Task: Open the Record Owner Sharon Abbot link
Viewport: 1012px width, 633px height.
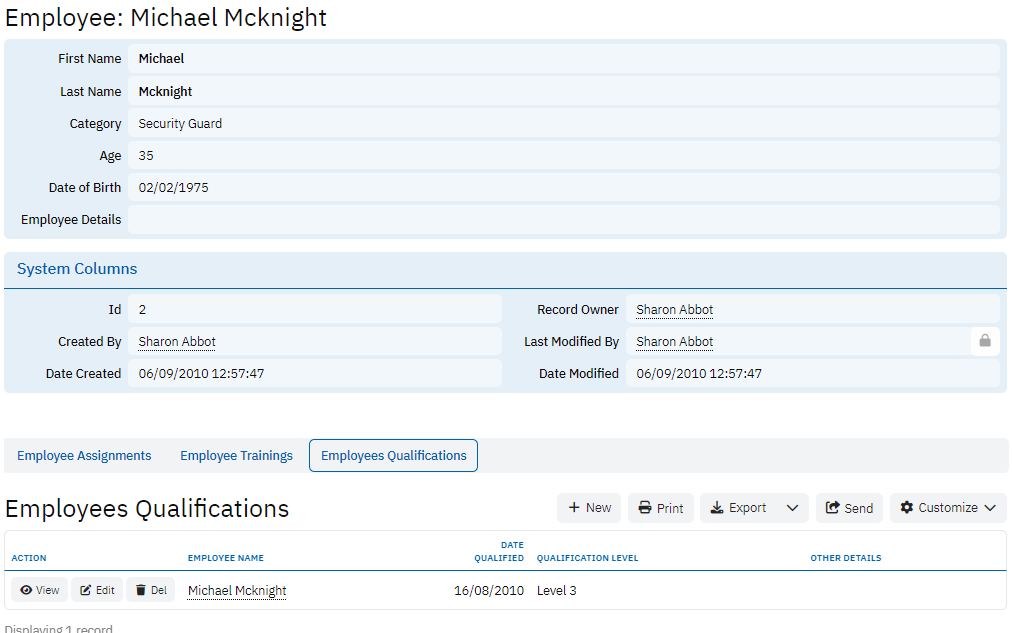Action: point(674,310)
